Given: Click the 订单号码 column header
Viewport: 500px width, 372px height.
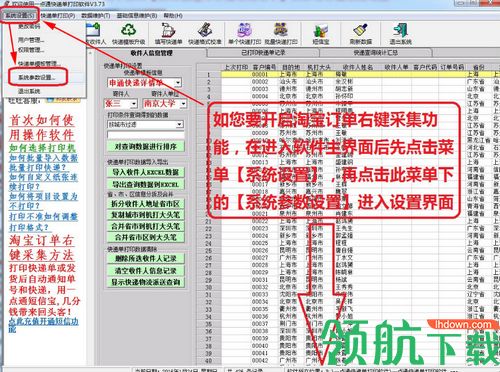Looking at the screenshot, I should [452, 67].
